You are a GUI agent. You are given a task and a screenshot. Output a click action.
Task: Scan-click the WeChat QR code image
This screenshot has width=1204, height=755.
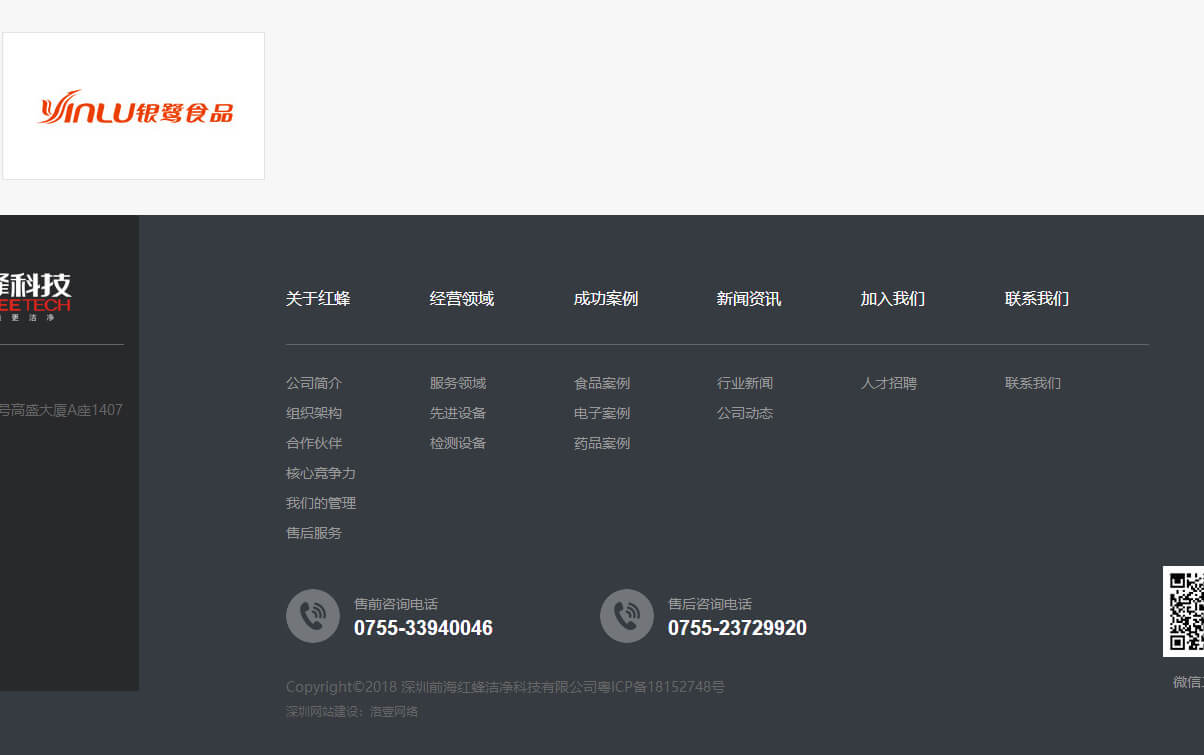tap(1190, 611)
